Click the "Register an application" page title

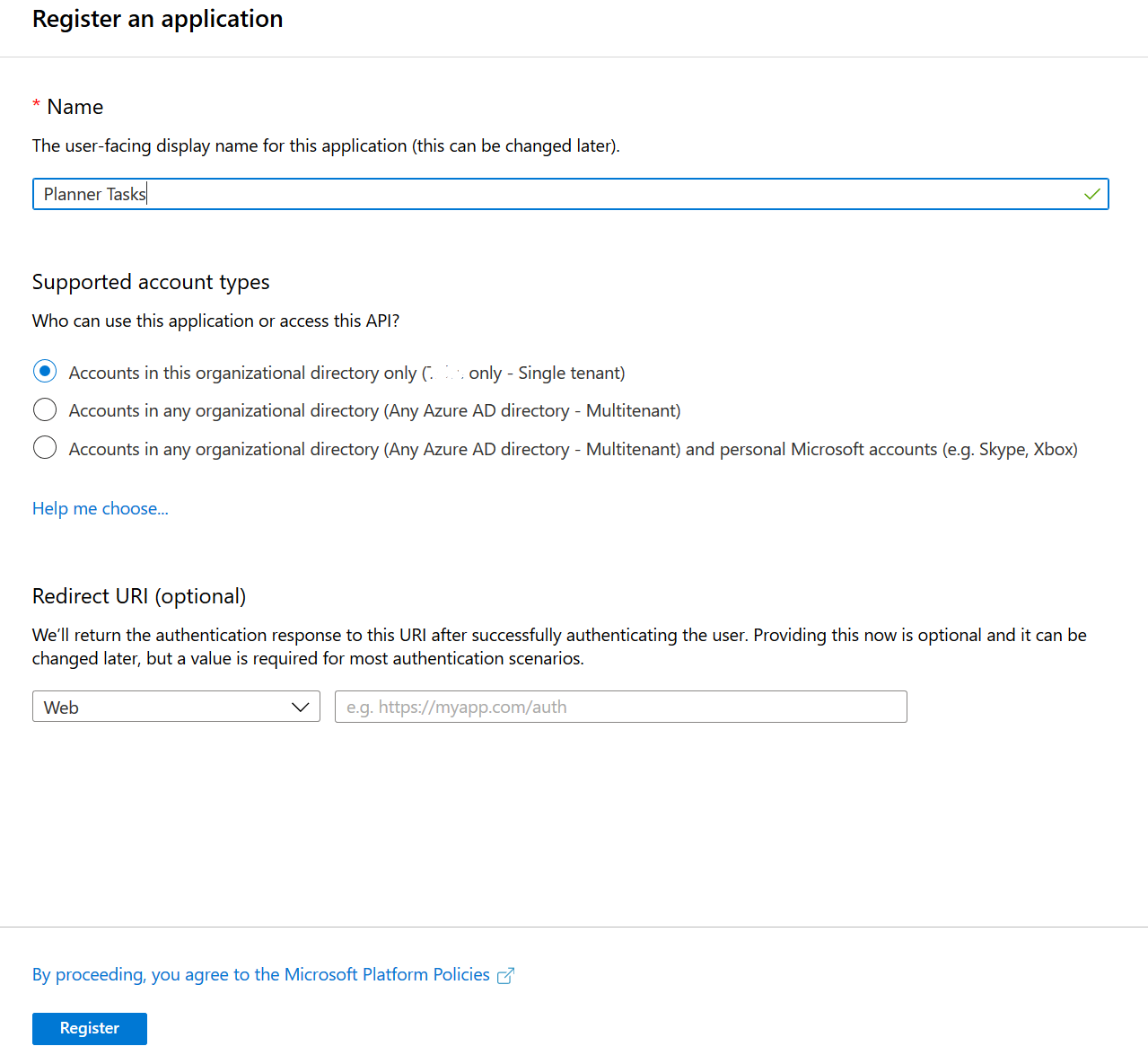pyautogui.click(x=158, y=19)
